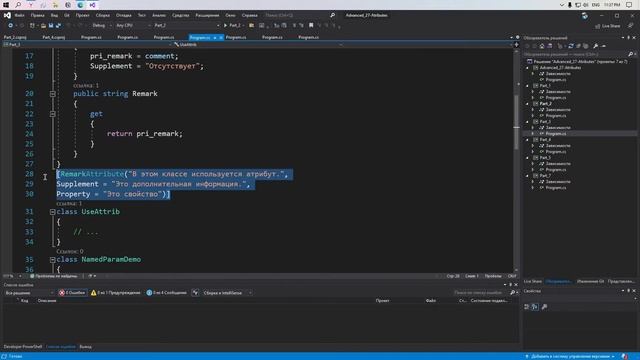Click the Navigate Backward toolbar icon
The height and width of the screenshot is (360, 640).
tap(10, 25)
